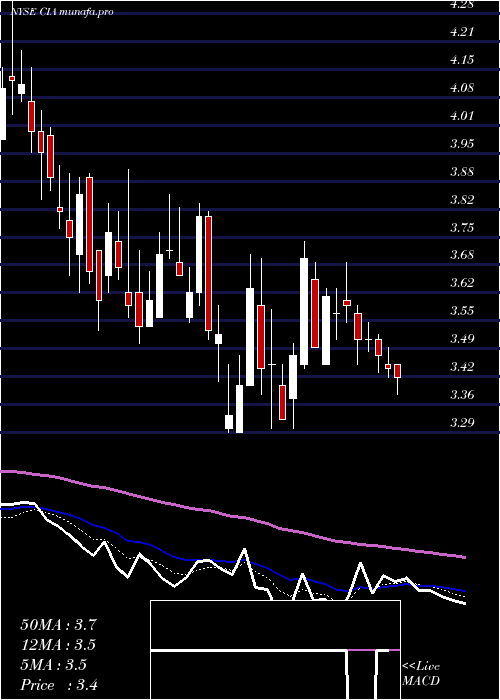Click the 3.95 price axis label
Image resolution: width=500 pixels, height=700 pixels.
pyautogui.click(x=462, y=144)
